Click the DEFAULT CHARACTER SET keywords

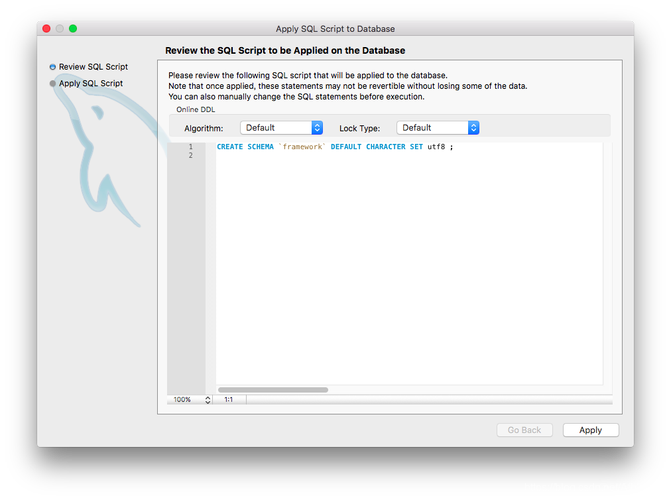click(x=377, y=146)
